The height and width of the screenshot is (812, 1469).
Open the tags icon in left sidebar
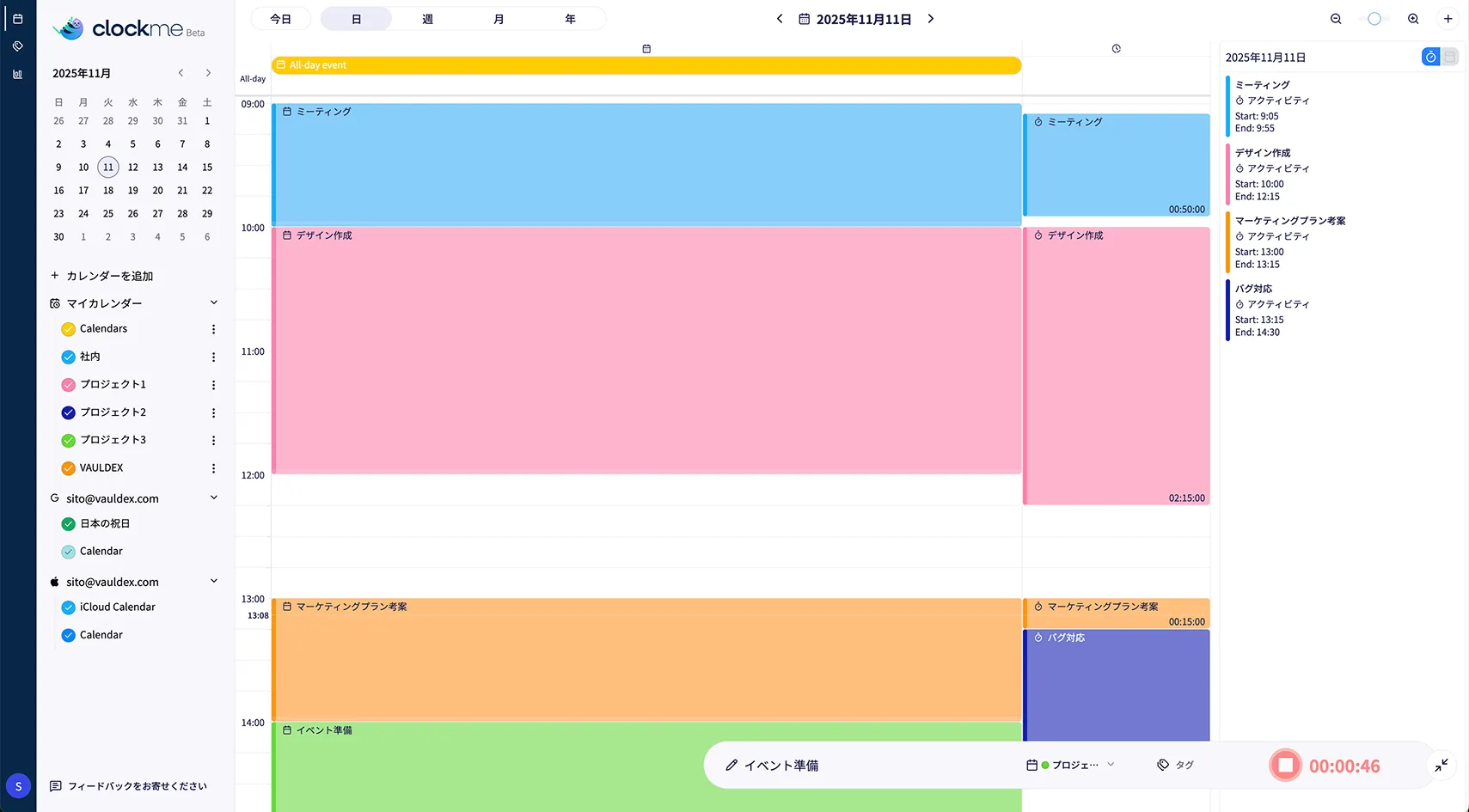[x=18, y=46]
